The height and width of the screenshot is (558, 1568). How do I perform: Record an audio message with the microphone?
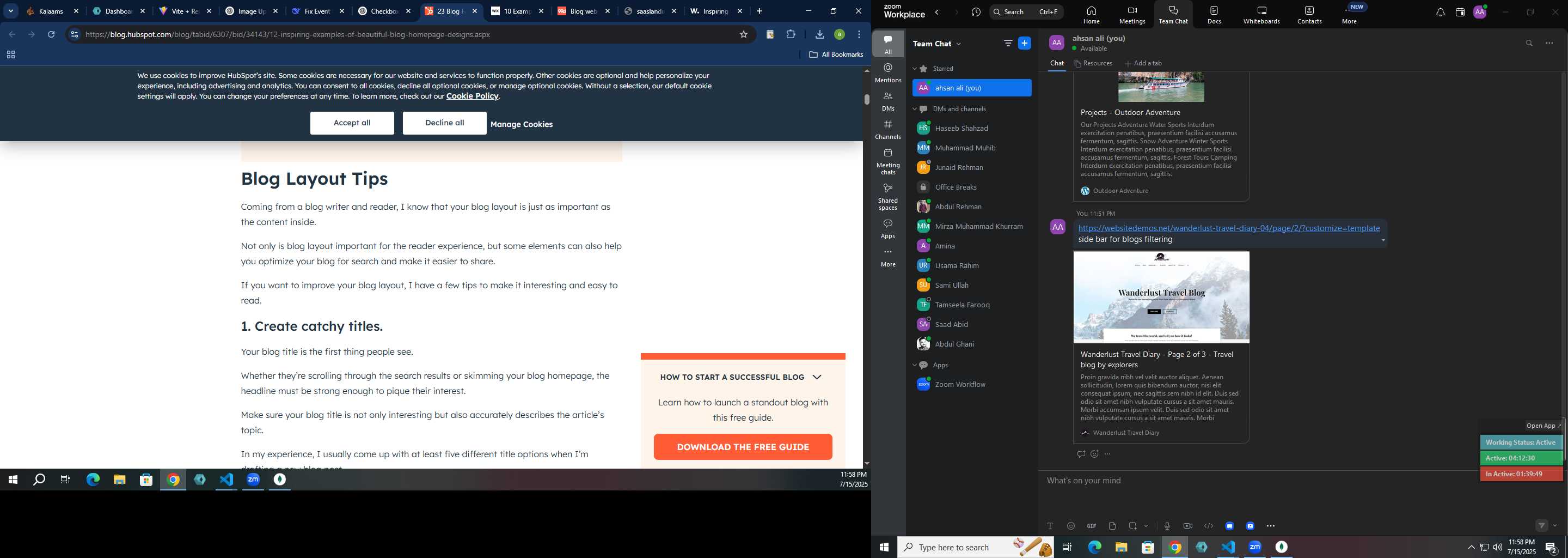[x=1167, y=526]
